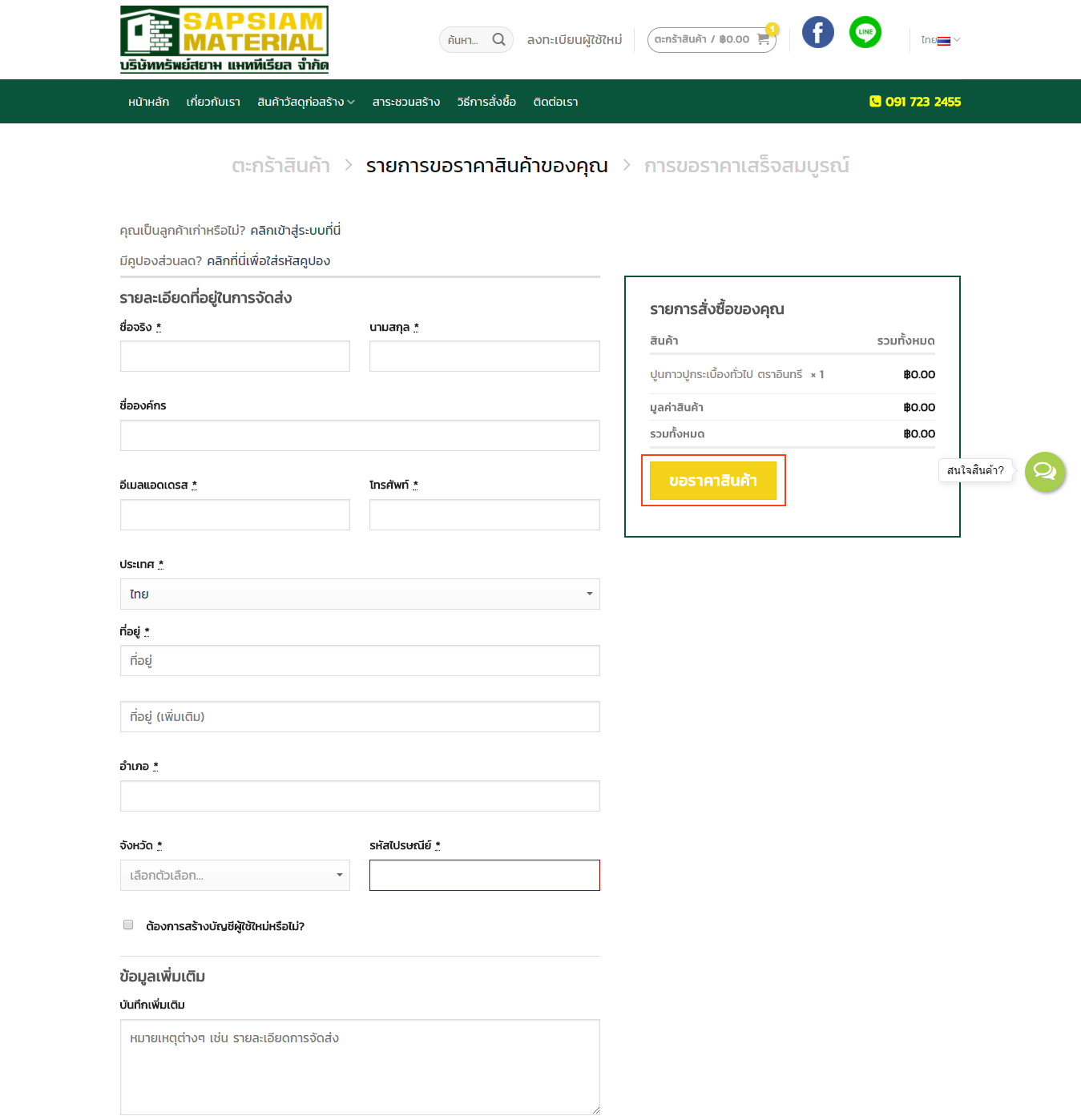This screenshot has height=1120, width=1081.
Task: Expand the สินค้าวัสดุก่อสร้าง menu
Action: coord(305,102)
